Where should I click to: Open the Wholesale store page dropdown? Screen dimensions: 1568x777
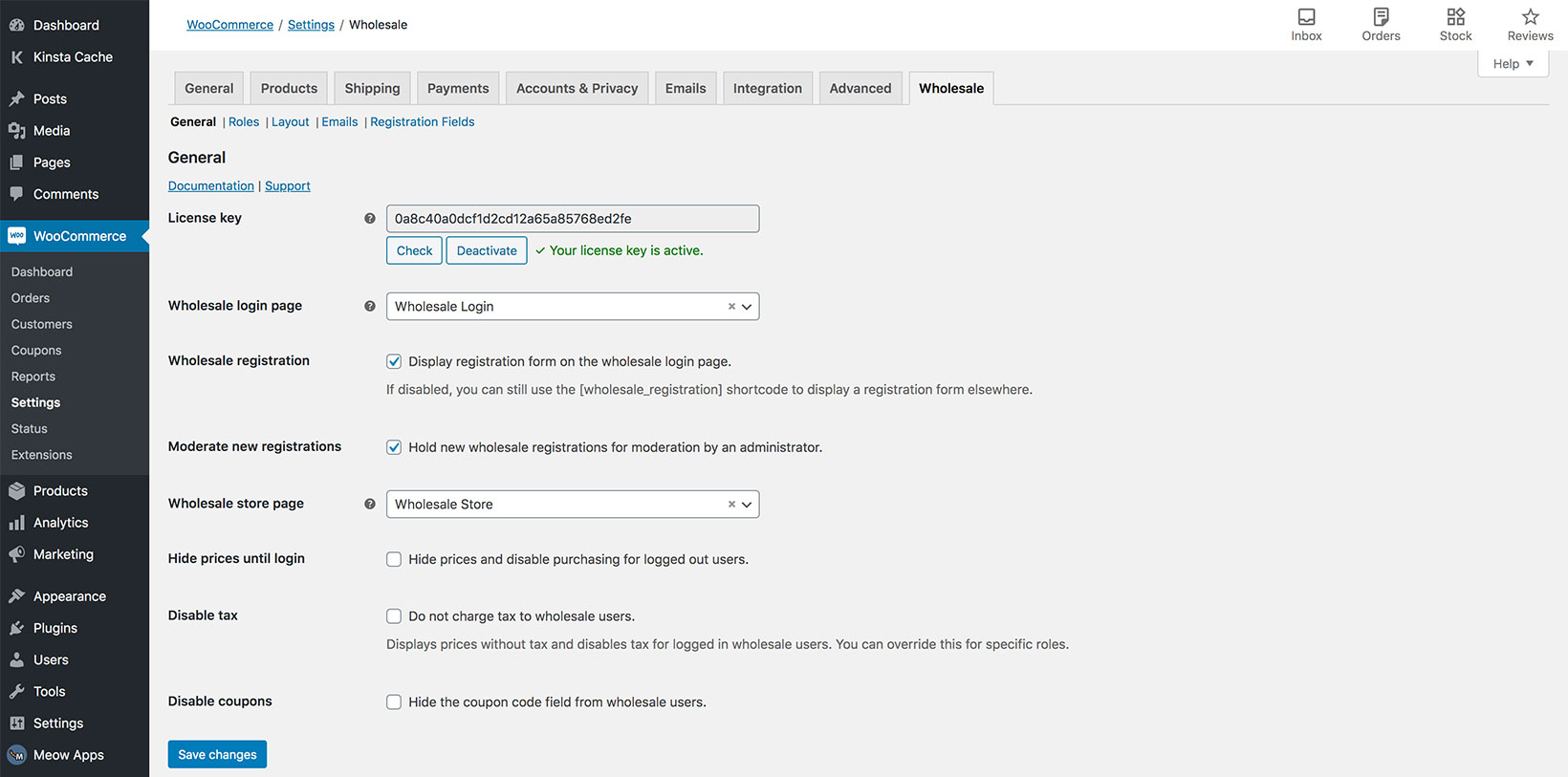point(573,505)
